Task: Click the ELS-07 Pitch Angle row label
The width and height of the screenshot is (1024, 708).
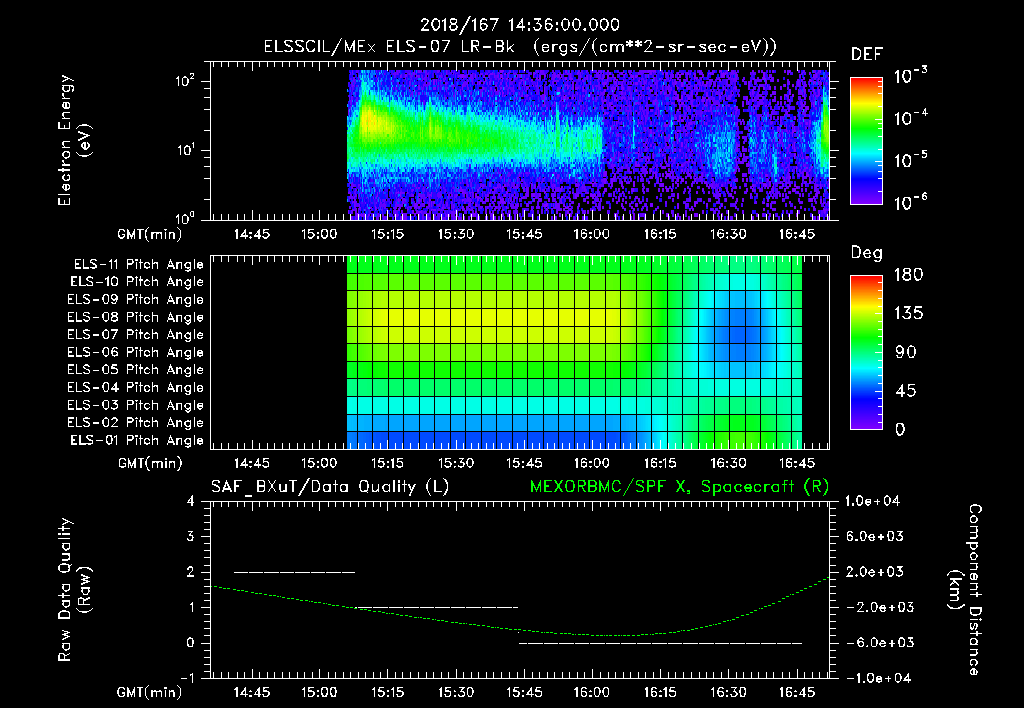Action: pyautogui.click(x=135, y=335)
